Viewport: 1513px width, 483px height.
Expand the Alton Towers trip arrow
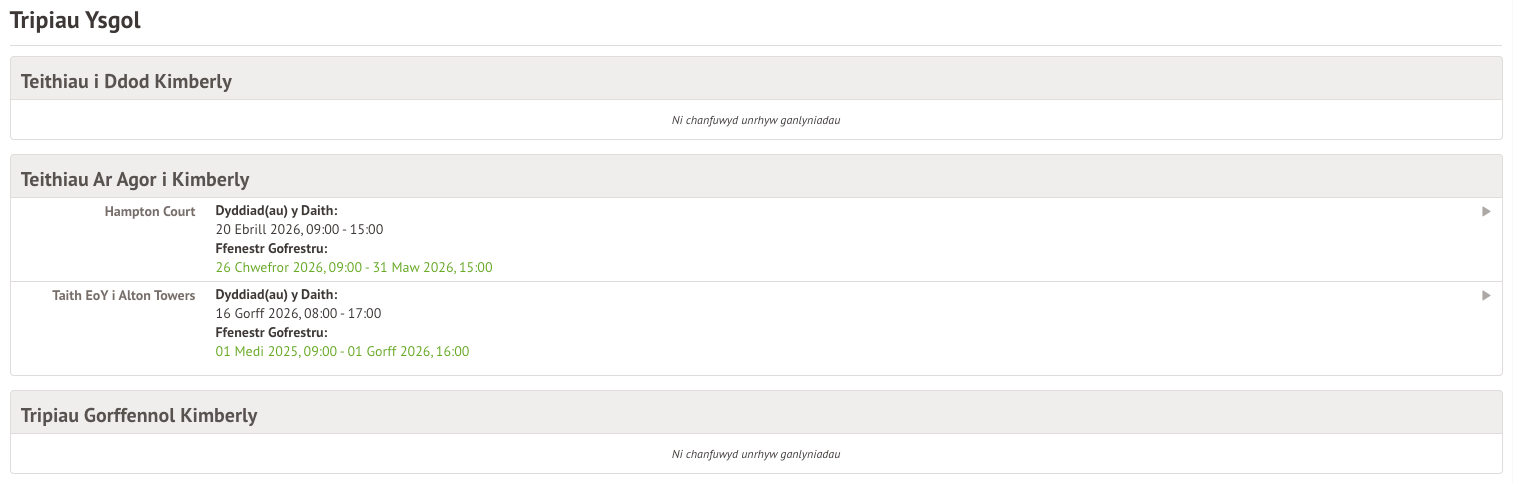[x=1486, y=295]
